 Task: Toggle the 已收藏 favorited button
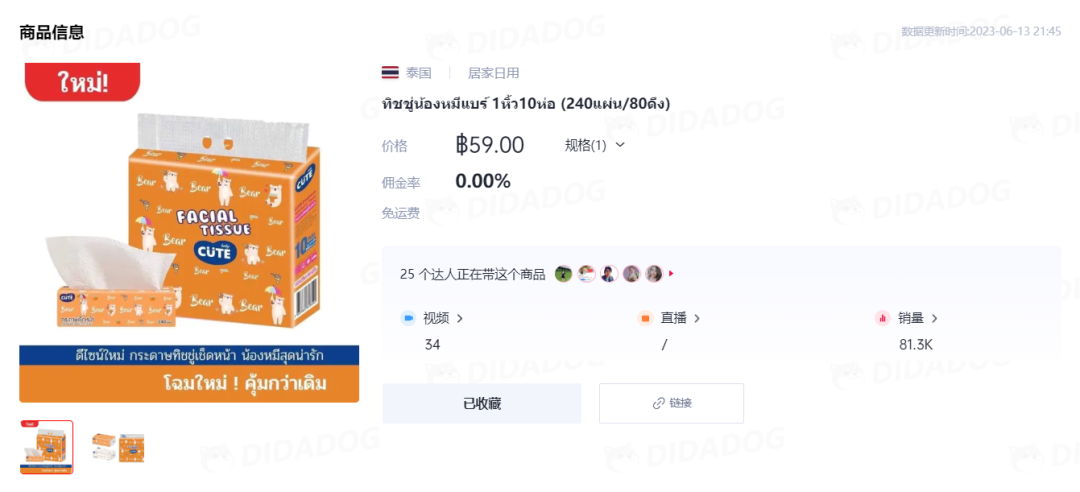point(482,403)
